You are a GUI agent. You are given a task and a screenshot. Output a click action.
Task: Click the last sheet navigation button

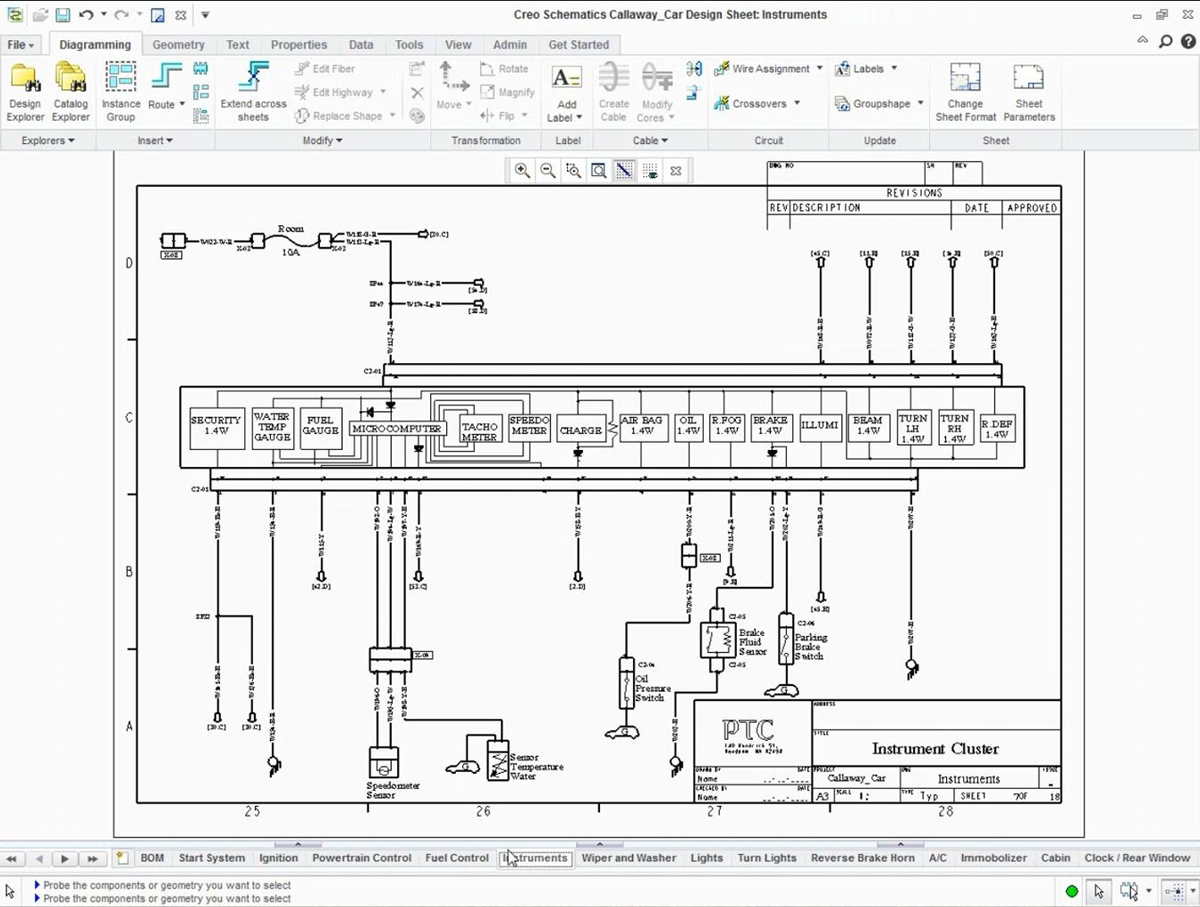pyautogui.click(x=92, y=859)
